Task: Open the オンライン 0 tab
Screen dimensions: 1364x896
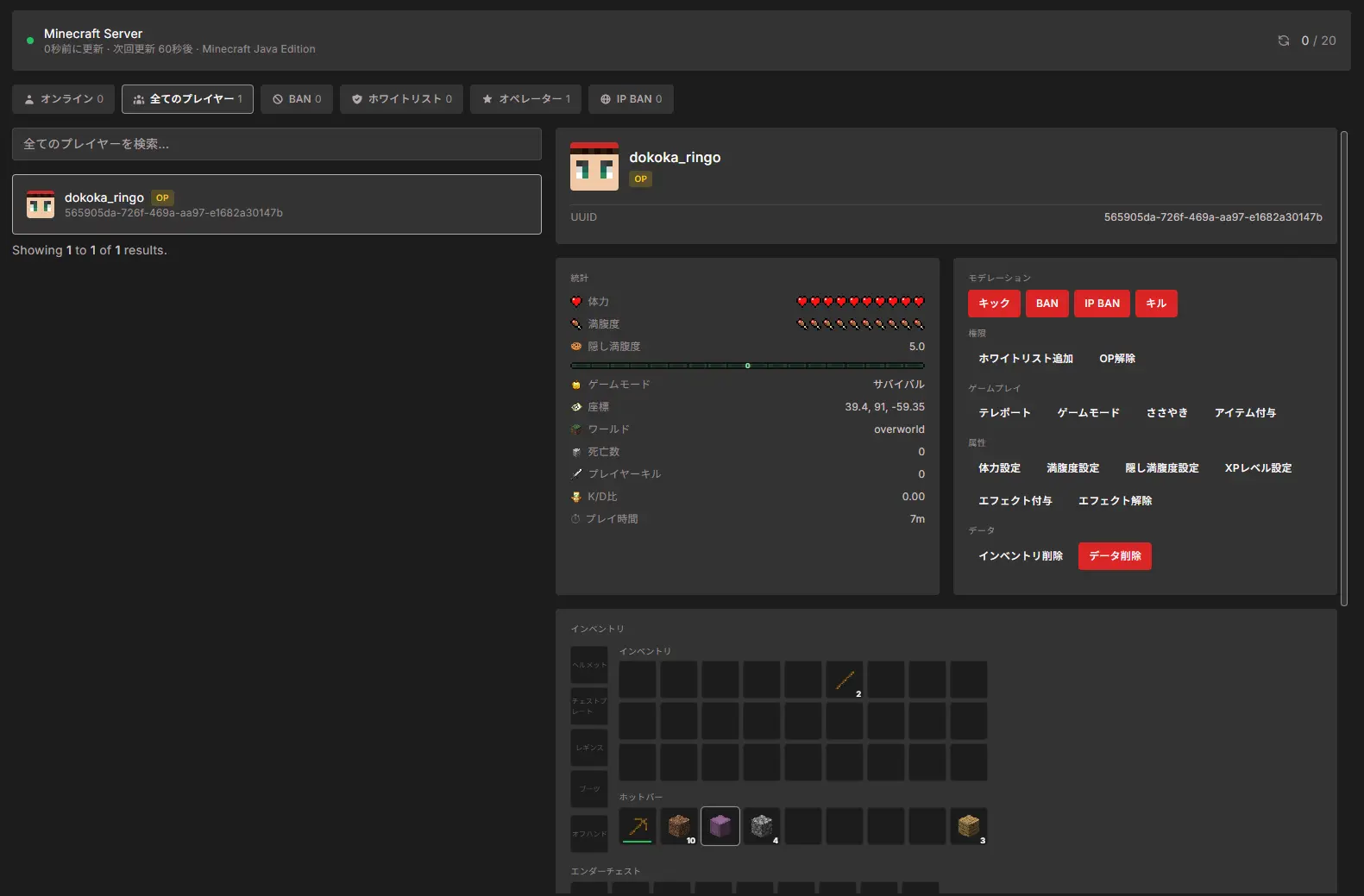Action: click(x=63, y=99)
